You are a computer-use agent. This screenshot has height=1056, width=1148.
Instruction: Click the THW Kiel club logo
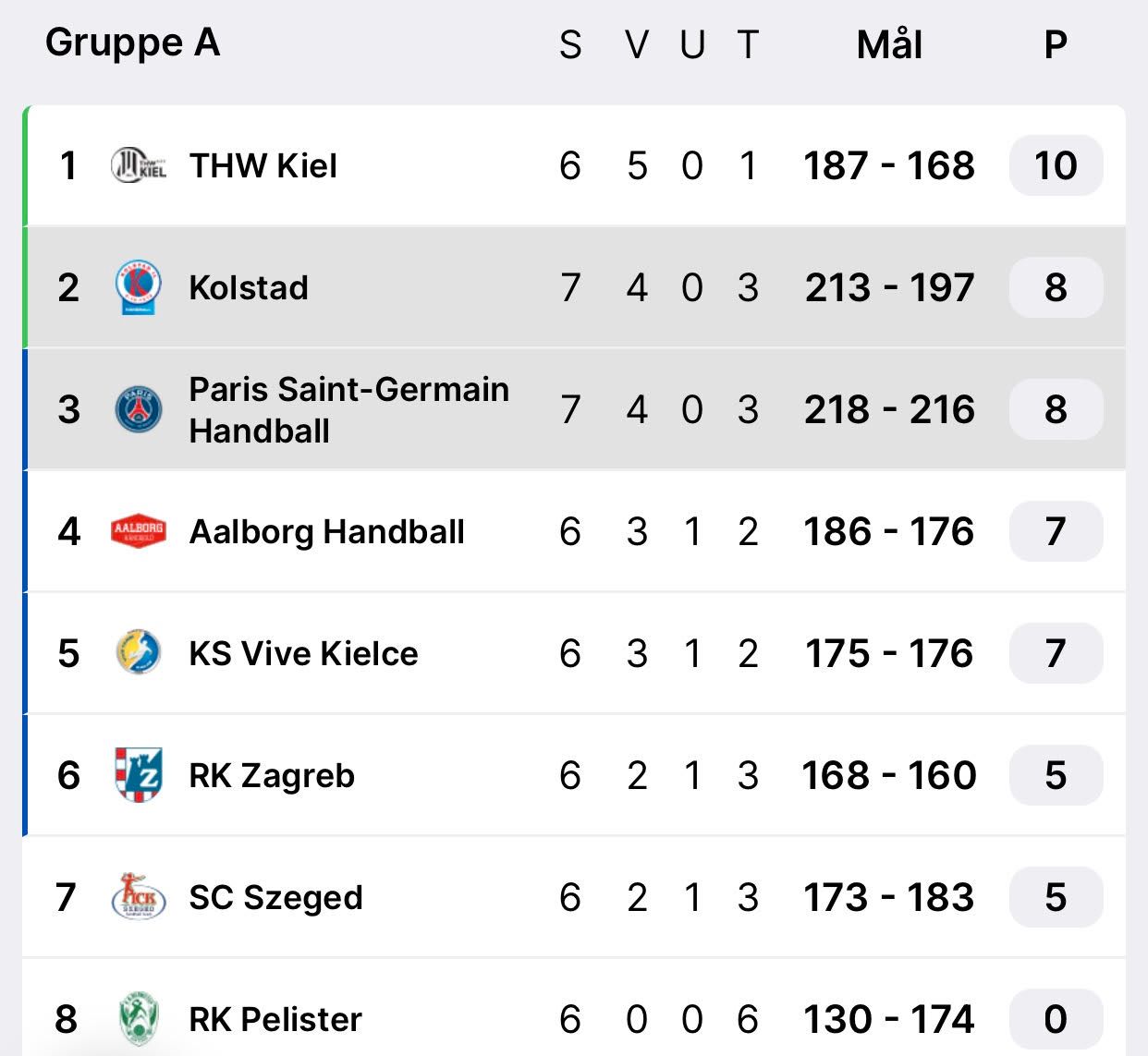pyautogui.click(x=139, y=166)
